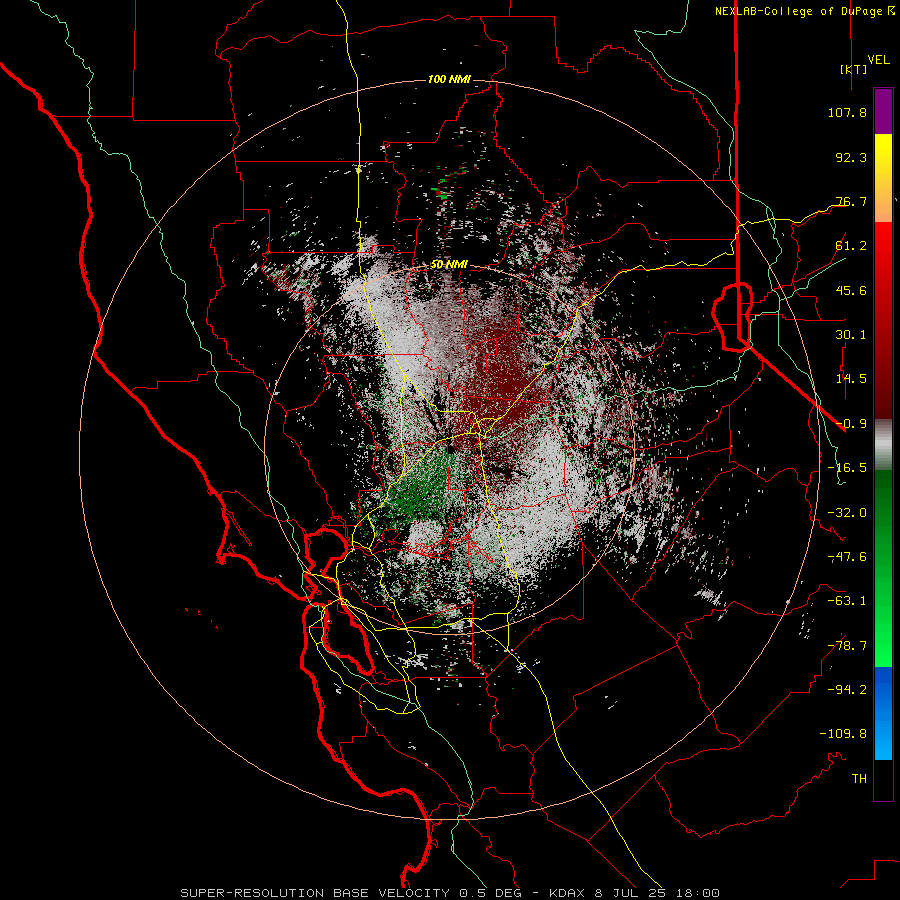Click the 76.7 velocity scale value
900x900 pixels.
point(851,201)
